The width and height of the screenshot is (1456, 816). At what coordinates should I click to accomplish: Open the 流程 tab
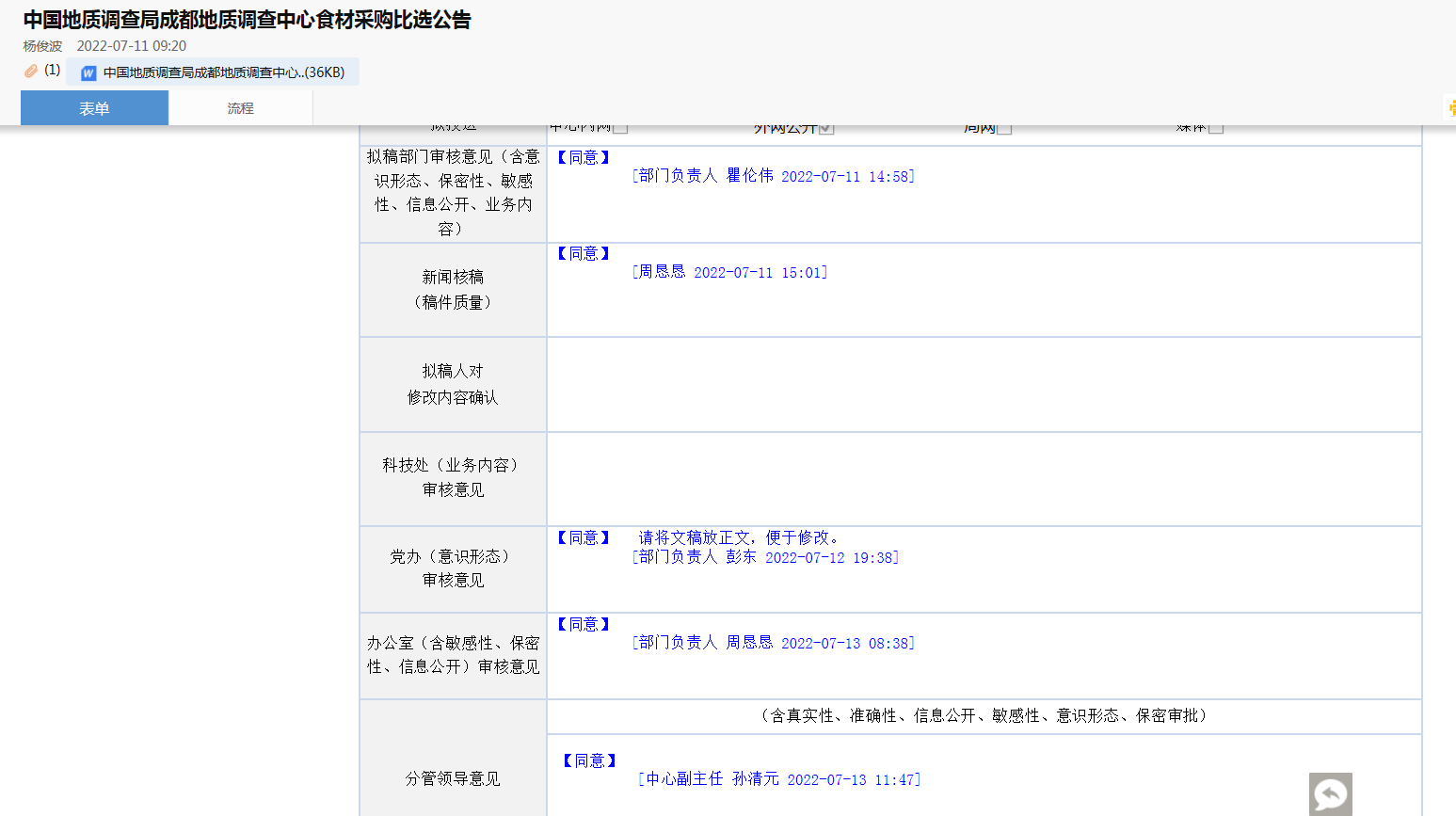[240, 108]
